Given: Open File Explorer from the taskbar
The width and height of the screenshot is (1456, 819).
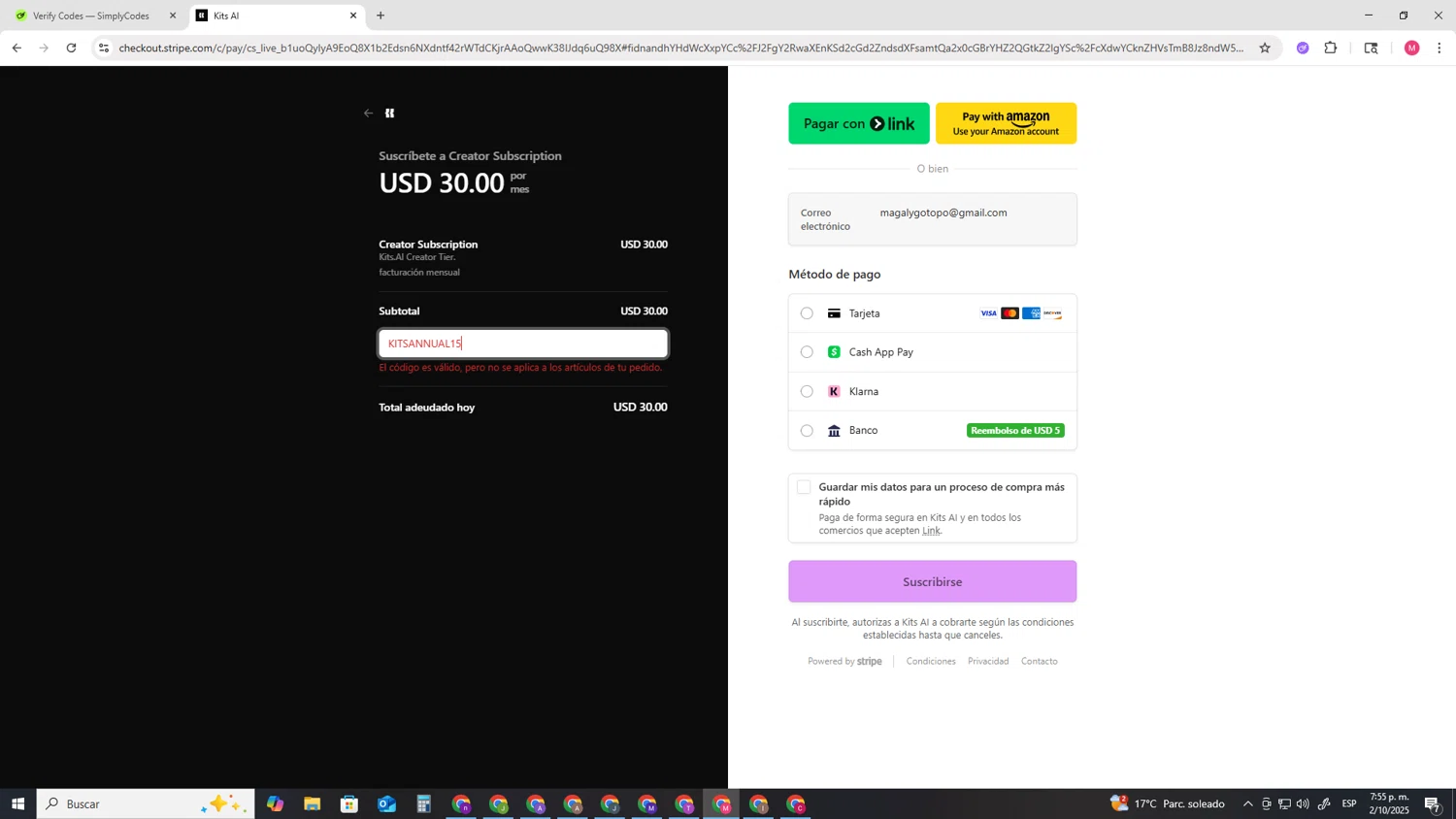Looking at the screenshot, I should 312,803.
